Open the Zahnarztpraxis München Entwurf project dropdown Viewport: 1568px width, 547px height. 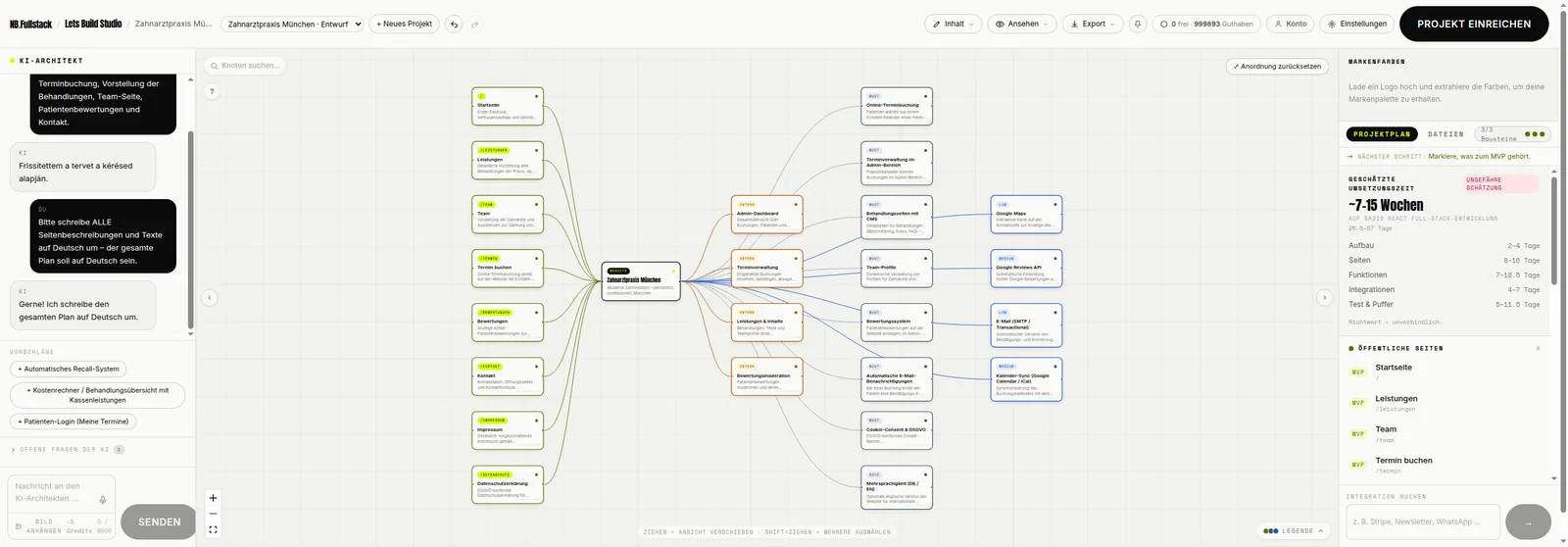point(292,24)
